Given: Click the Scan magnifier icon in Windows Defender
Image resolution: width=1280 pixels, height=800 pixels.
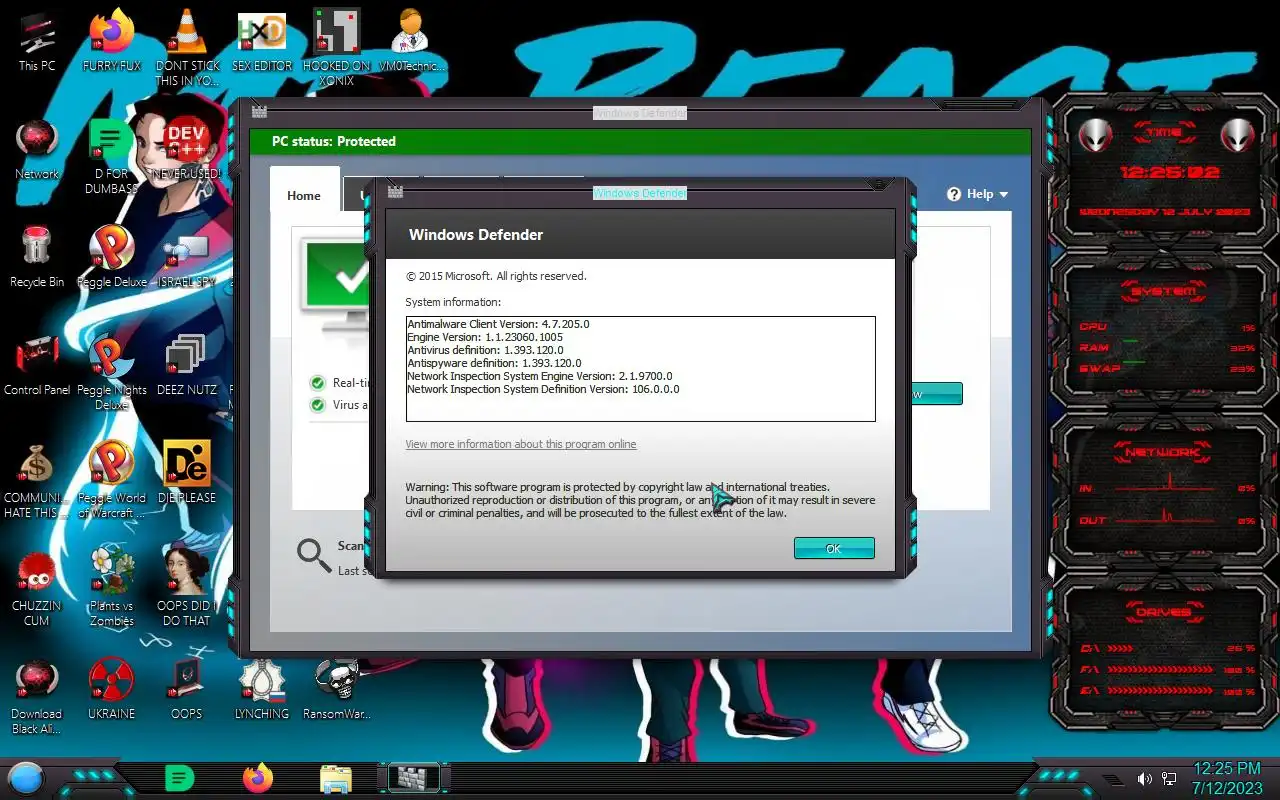Looking at the screenshot, I should pyautogui.click(x=314, y=556).
